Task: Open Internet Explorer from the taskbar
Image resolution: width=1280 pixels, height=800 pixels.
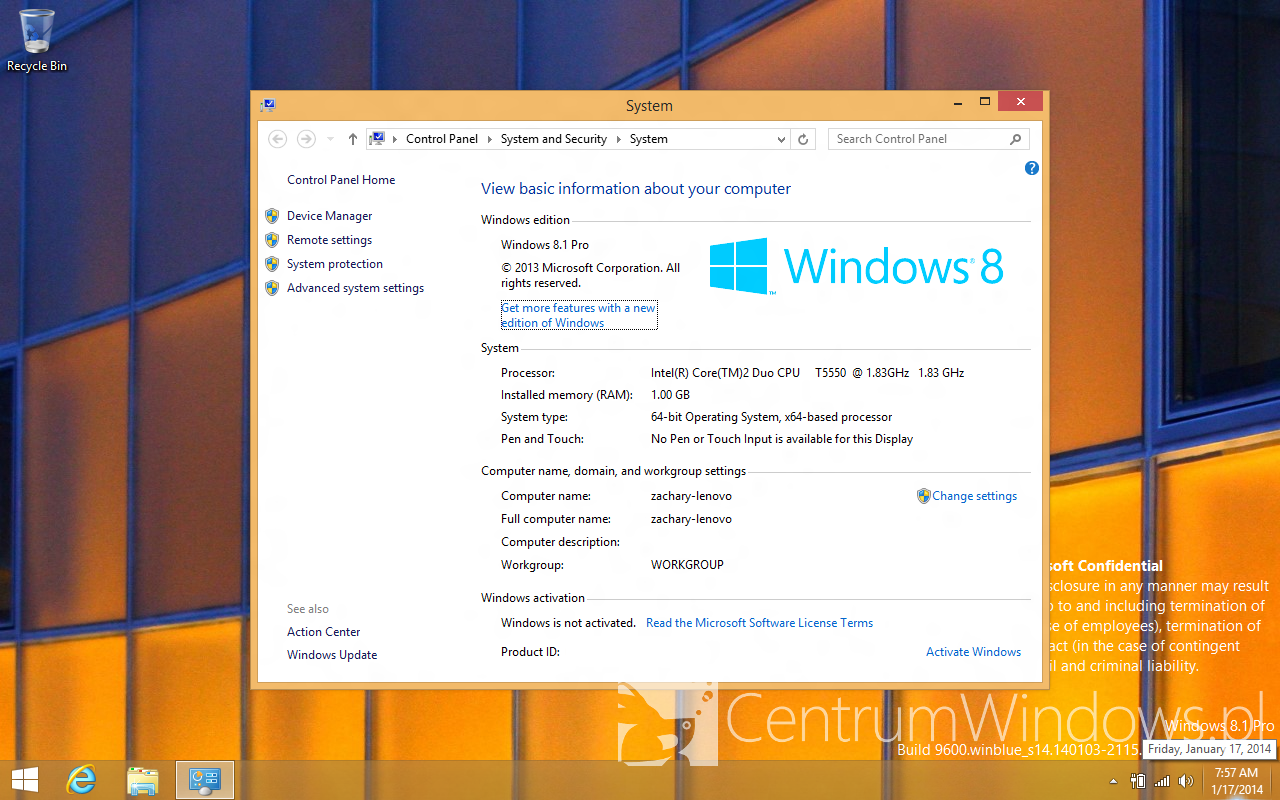Action: [81, 780]
